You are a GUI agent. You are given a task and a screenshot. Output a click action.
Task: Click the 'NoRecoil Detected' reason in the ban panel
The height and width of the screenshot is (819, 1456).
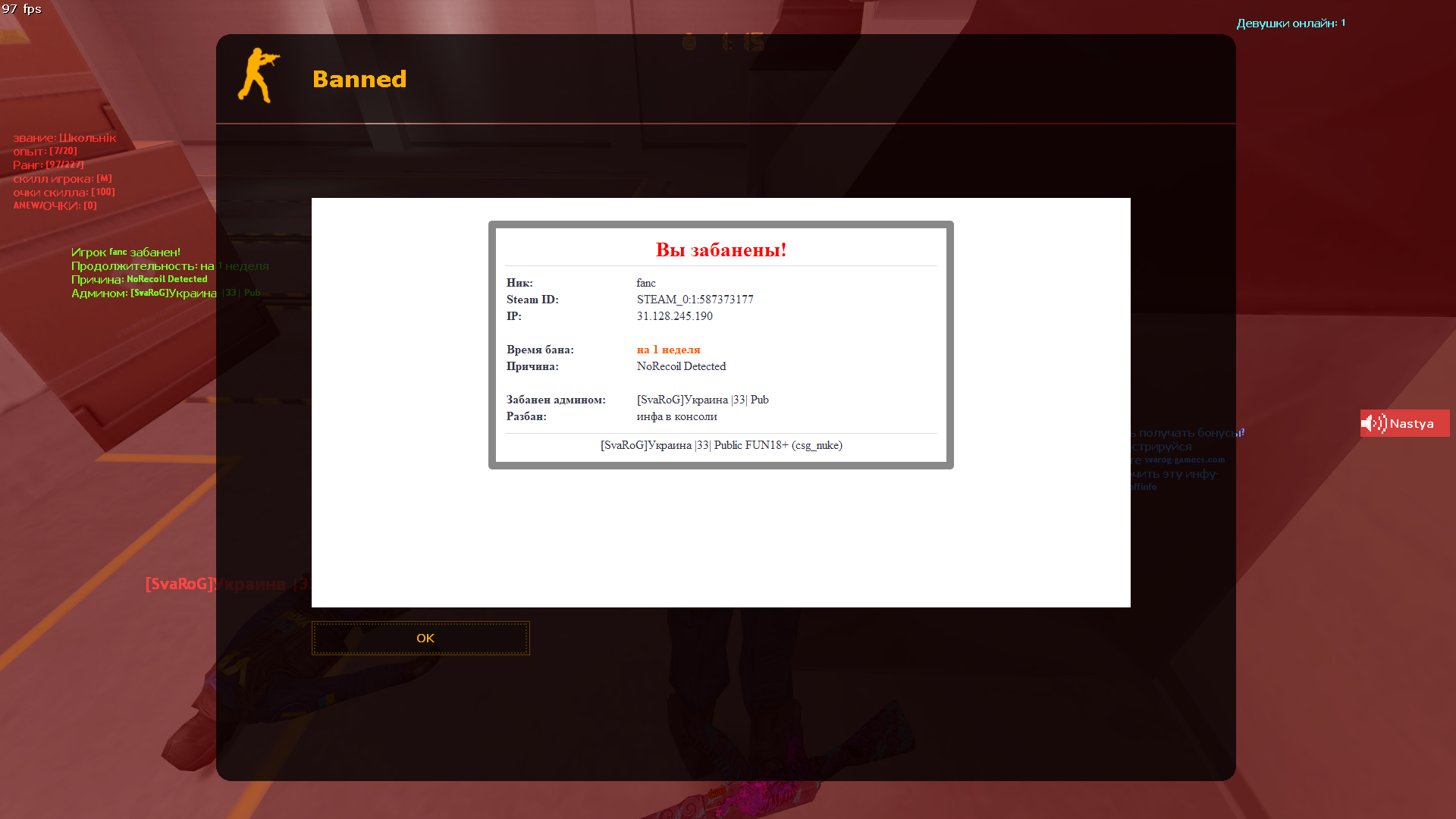point(681,366)
